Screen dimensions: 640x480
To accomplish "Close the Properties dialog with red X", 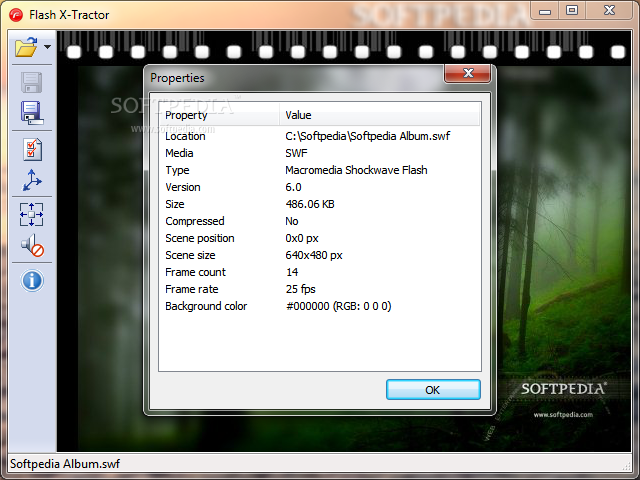I will click(x=468, y=73).
